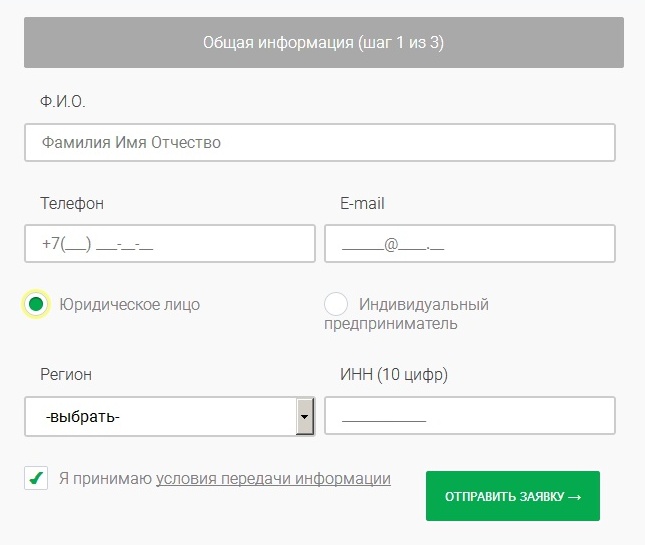The width and height of the screenshot is (645, 545).
Task: Uncheck the Я принимаю условия checkbox
Action: 36,478
